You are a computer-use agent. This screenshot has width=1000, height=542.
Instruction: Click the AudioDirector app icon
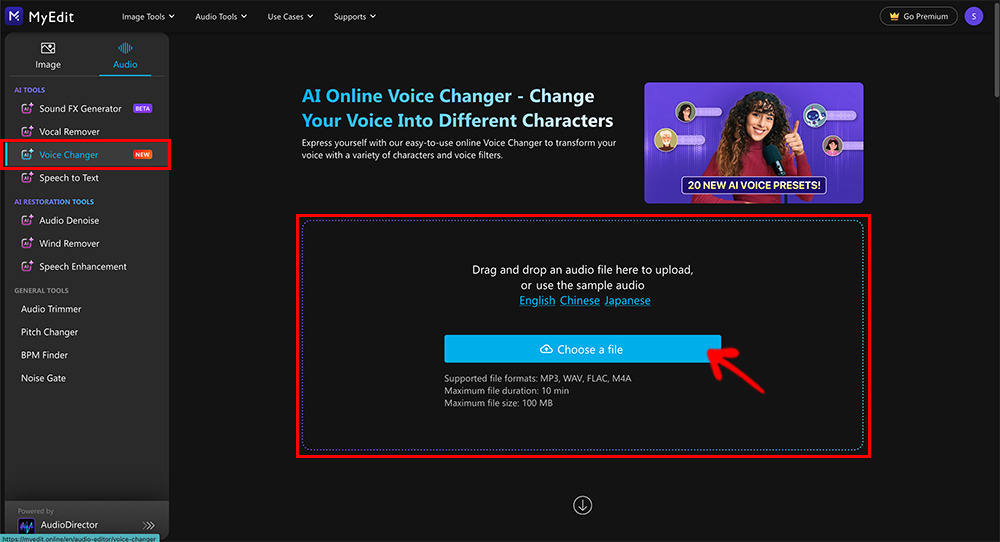click(x=26, y=525)
